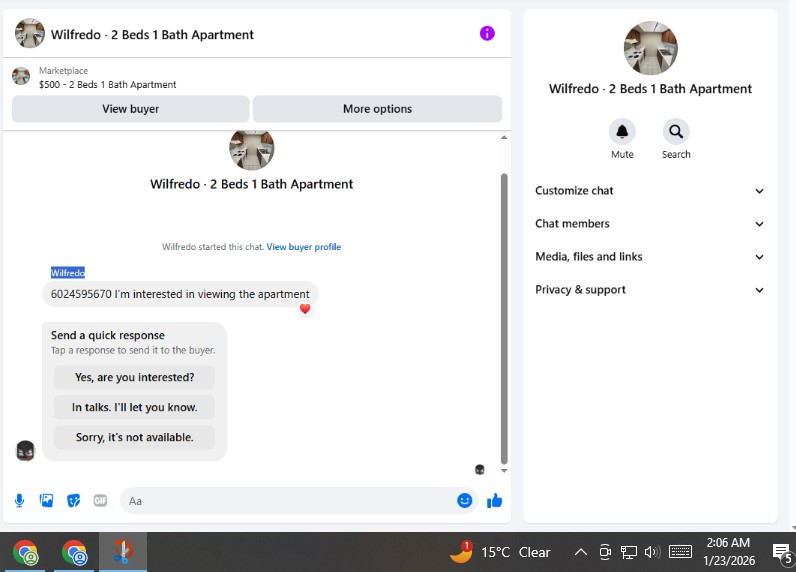Open the clock showing 2:06 AM
The width and height of the screenshot is (796, 572).
tap(728, 552)
